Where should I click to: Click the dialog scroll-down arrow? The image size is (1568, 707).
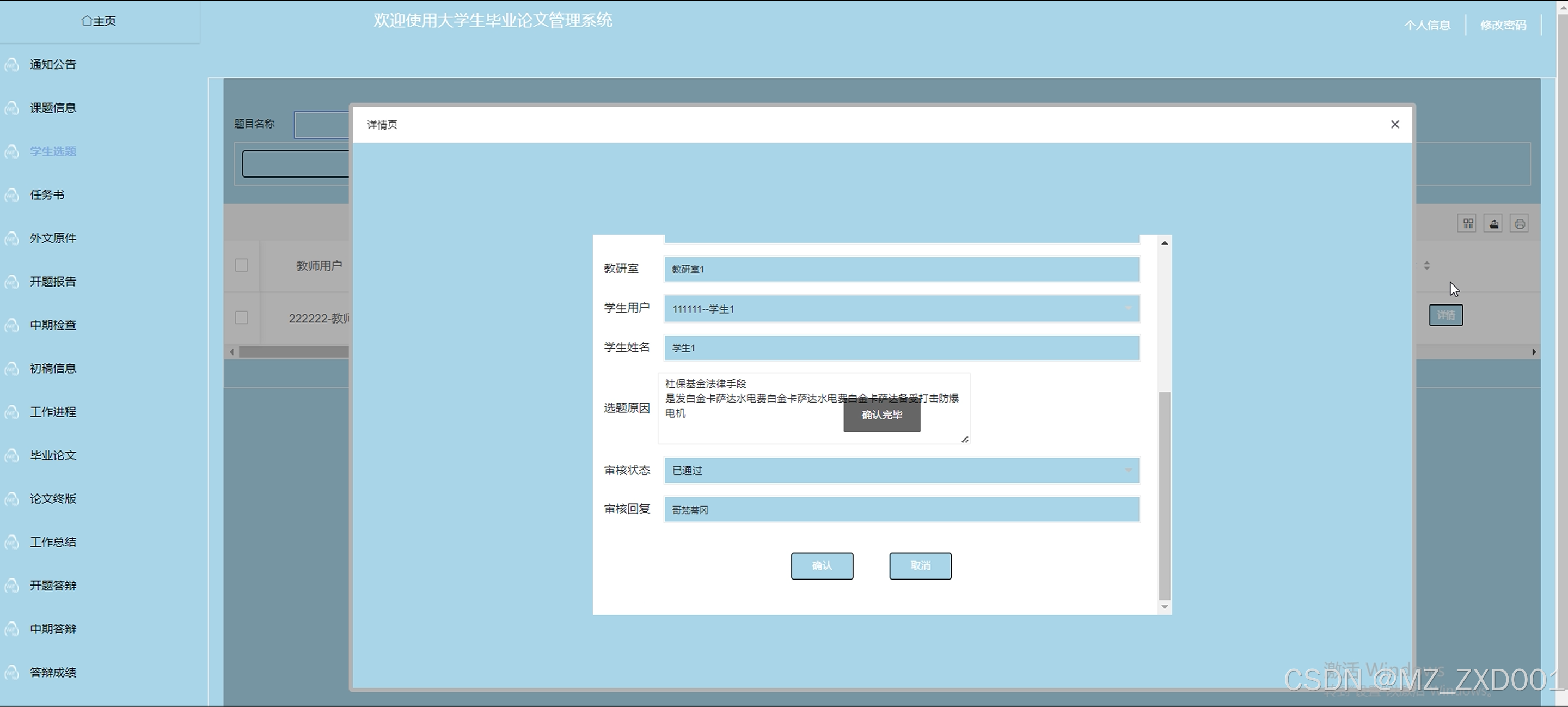point(1165,607)
